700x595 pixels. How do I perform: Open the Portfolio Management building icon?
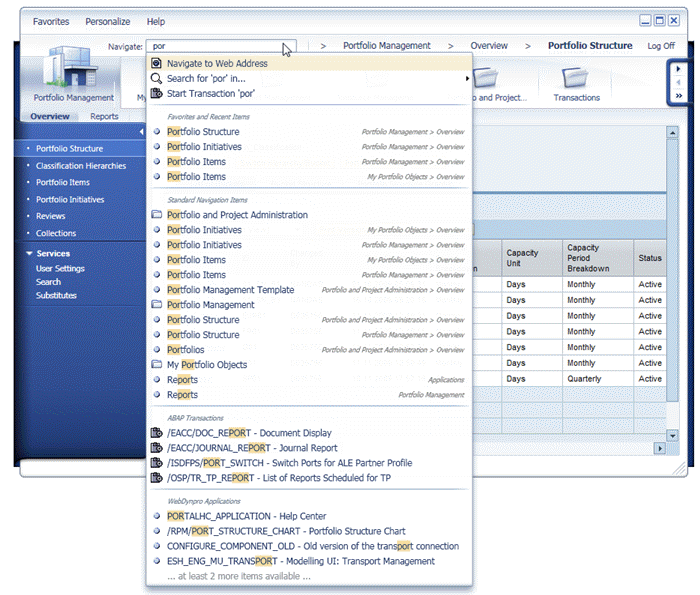(71, 67)
